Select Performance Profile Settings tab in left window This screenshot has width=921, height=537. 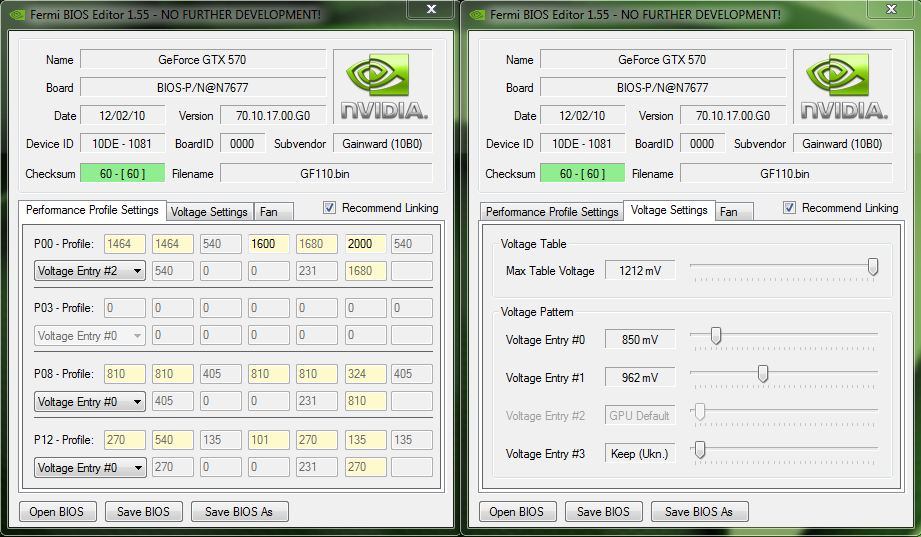pyautogui.click(x=92, y=210)
